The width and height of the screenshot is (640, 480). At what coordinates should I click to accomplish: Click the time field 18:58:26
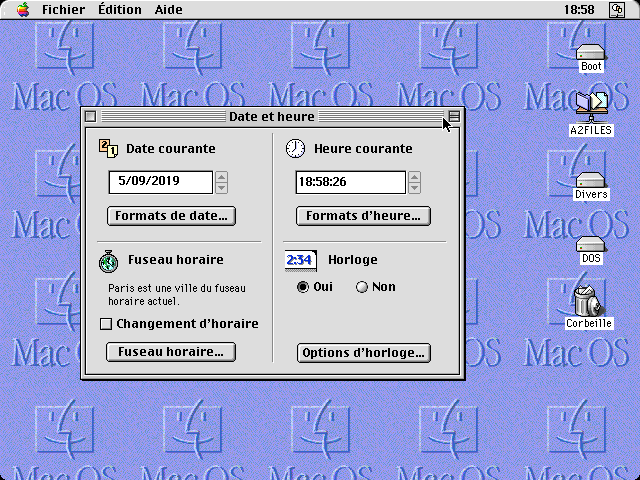coord(351,182)
